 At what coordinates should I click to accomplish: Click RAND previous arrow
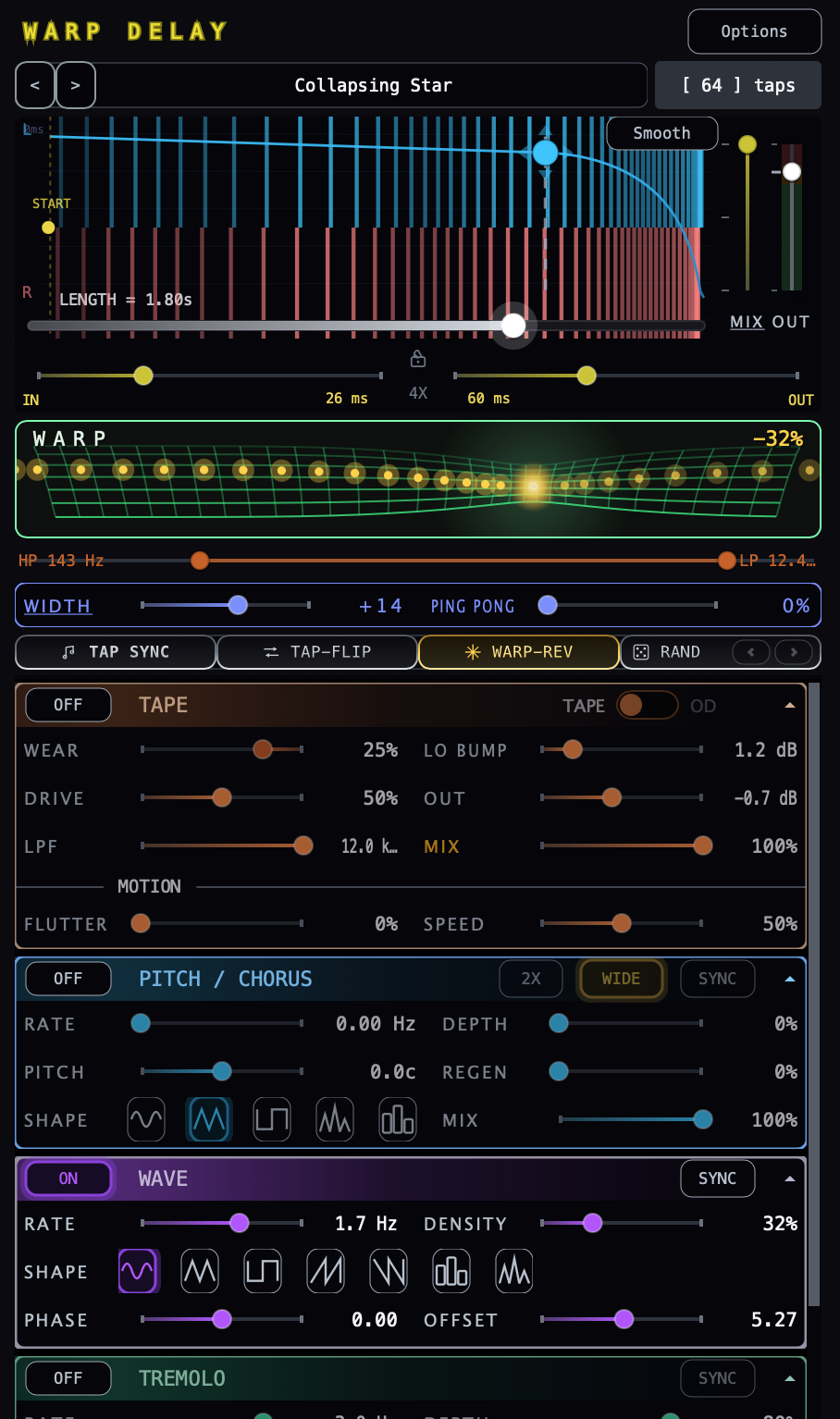pyautogui.click(x=750, y=652)
